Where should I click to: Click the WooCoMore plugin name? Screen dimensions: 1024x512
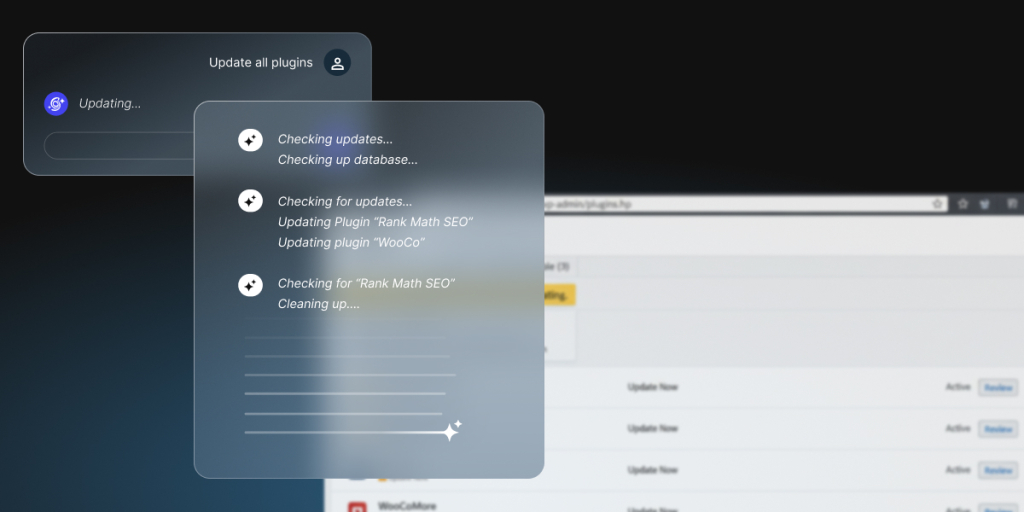406,506
